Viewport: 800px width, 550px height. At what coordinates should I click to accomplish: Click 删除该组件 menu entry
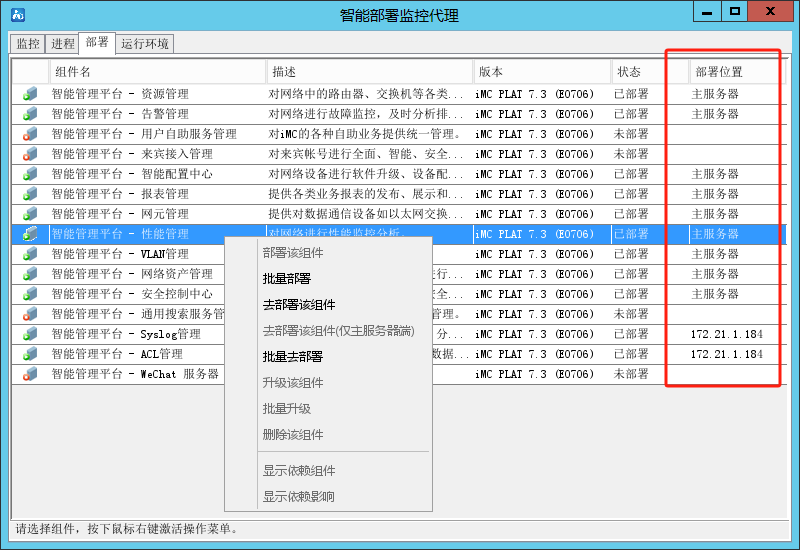point(293,435)
